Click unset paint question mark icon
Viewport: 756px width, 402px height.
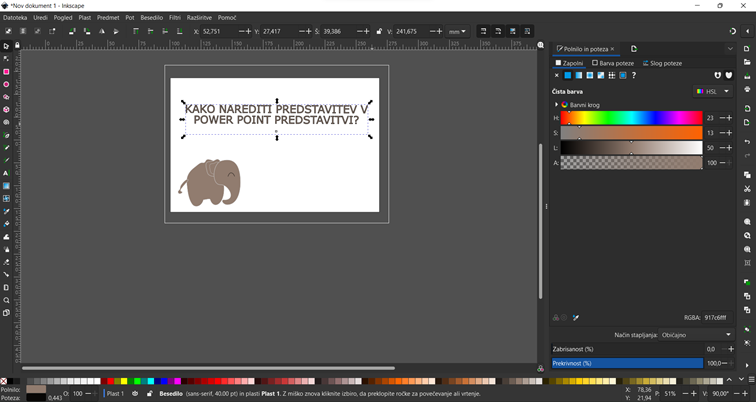click(x=634, y=75)
